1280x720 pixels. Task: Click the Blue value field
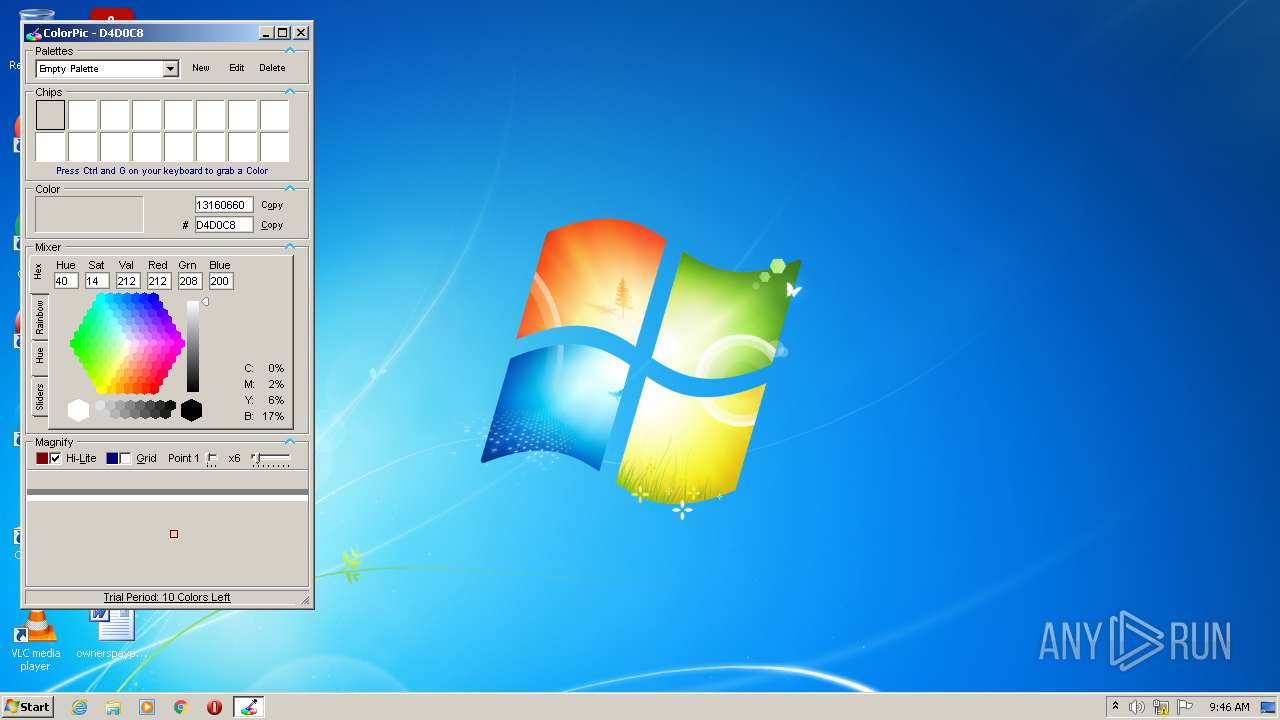(220, 281)
